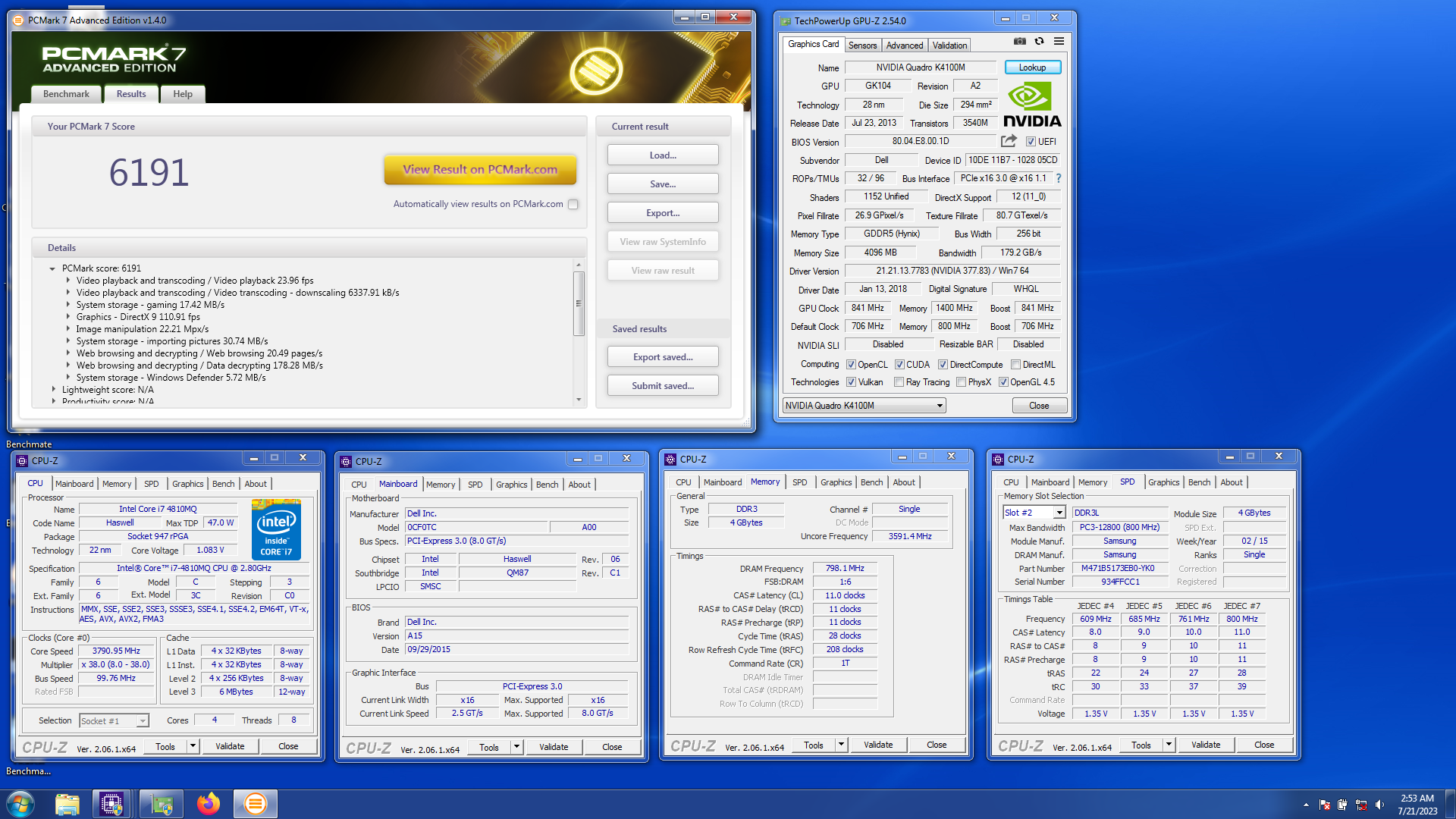Expand the Lightweight score N/A node
Viewport: 1456px width, 819px height.
53,390
